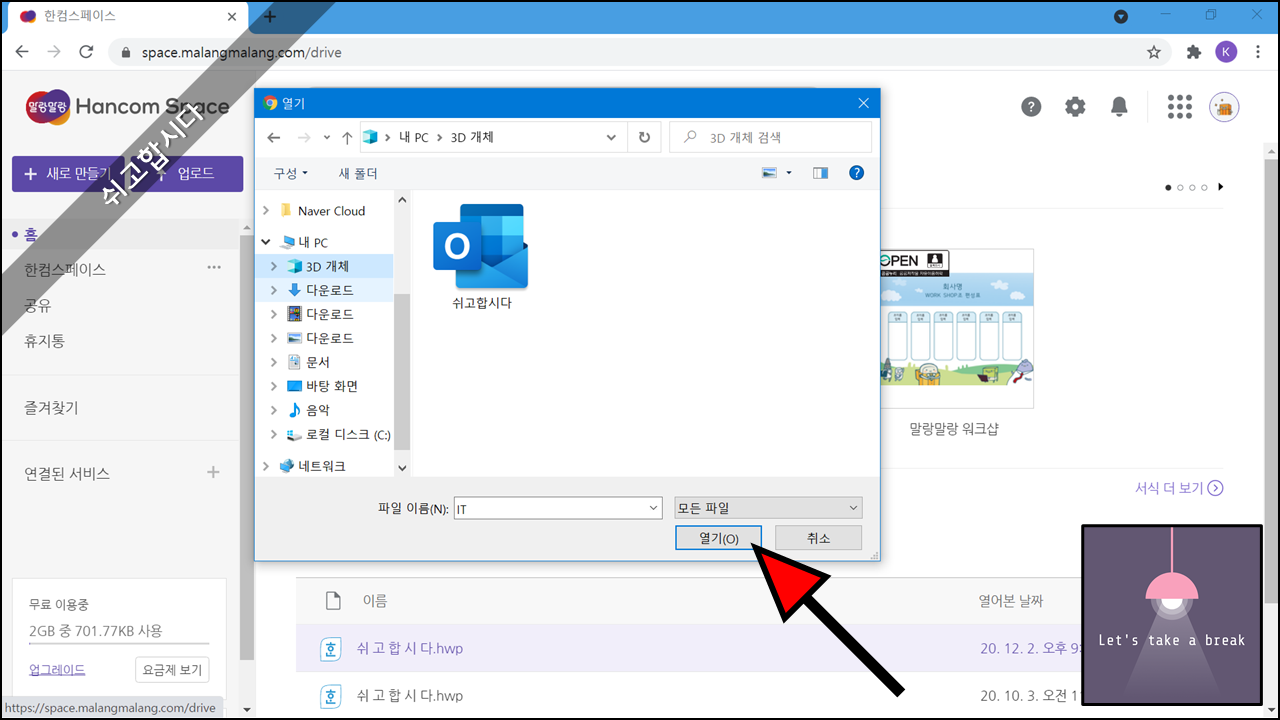
Task: Collapse the 내 PC tree node
Action: 266,242
